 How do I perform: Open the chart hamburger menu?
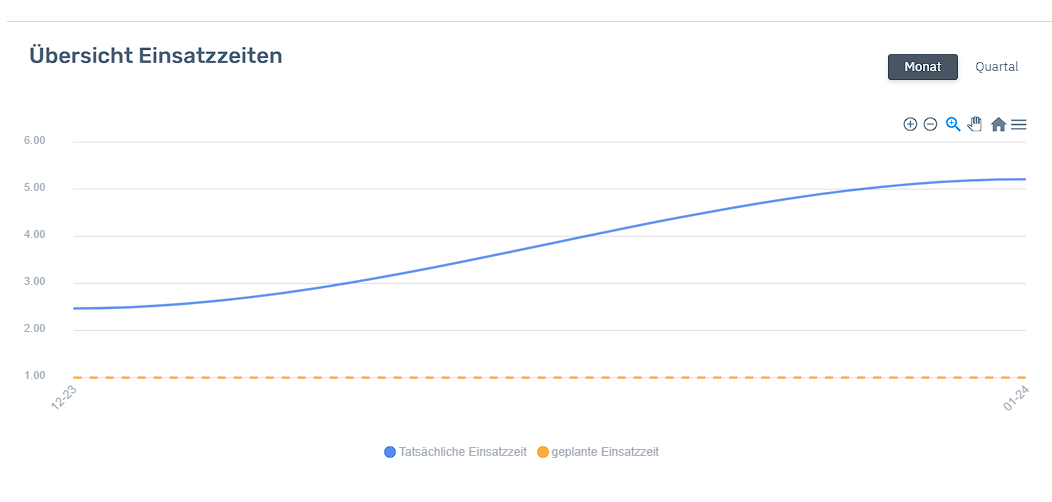tap(1019, 124)
